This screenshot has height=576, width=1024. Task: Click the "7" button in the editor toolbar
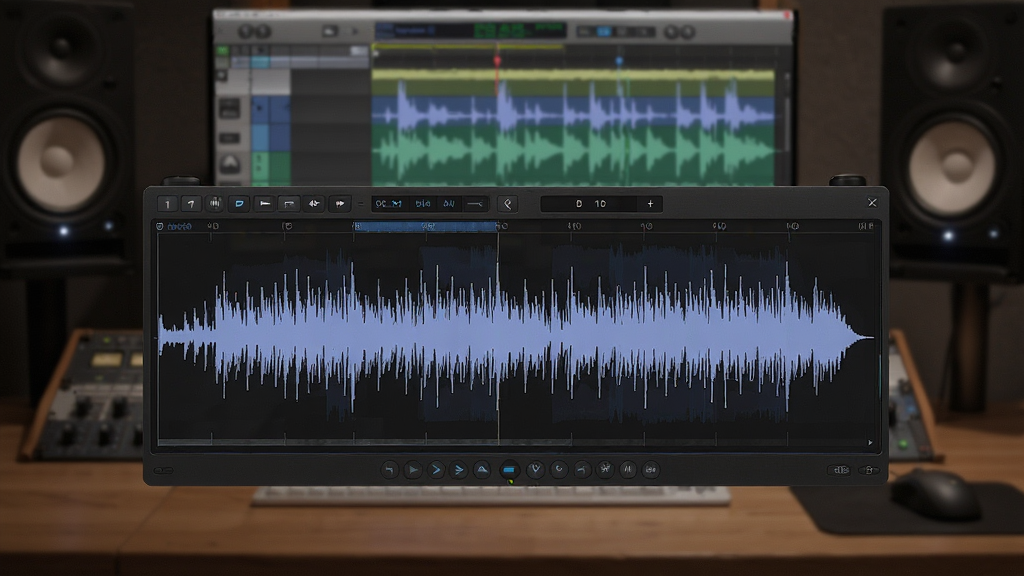click(191, 204)
